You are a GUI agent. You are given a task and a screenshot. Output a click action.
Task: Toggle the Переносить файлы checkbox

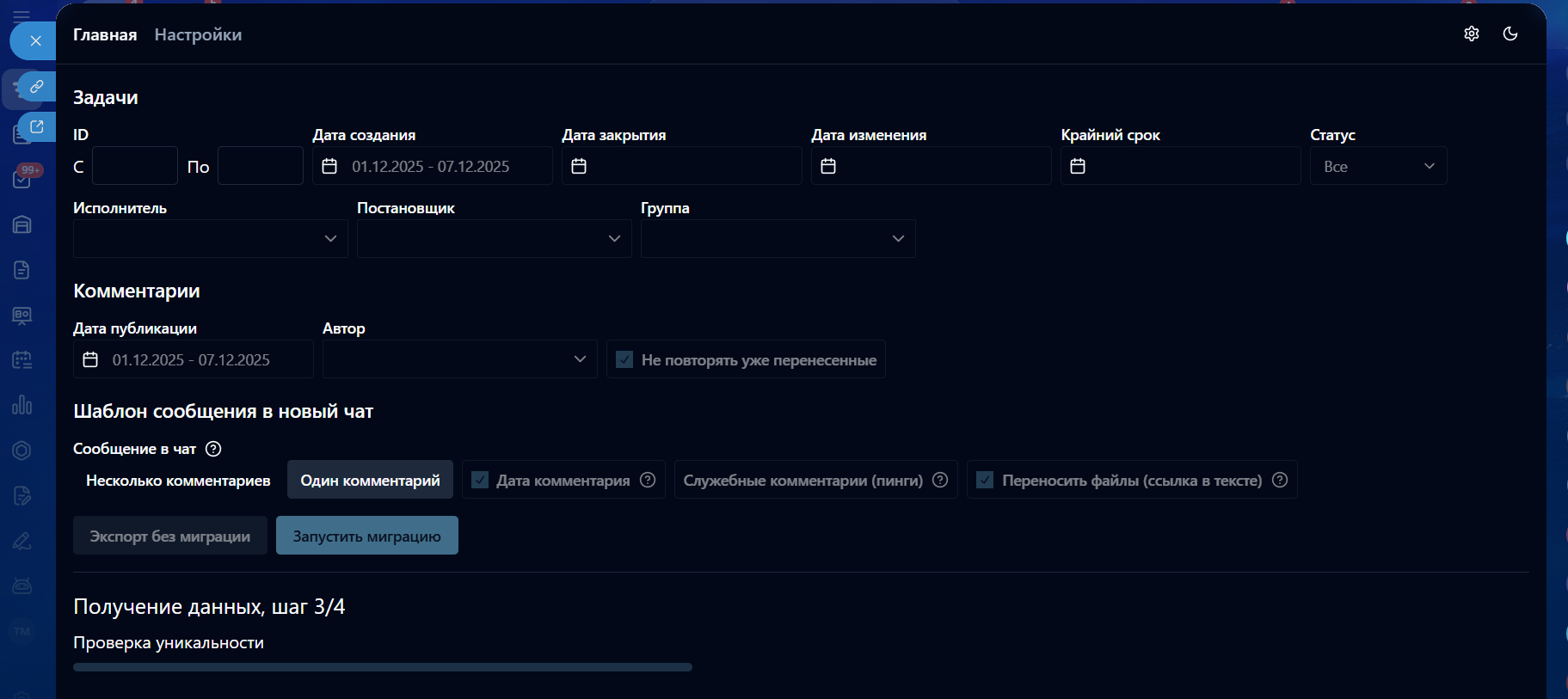985,480
